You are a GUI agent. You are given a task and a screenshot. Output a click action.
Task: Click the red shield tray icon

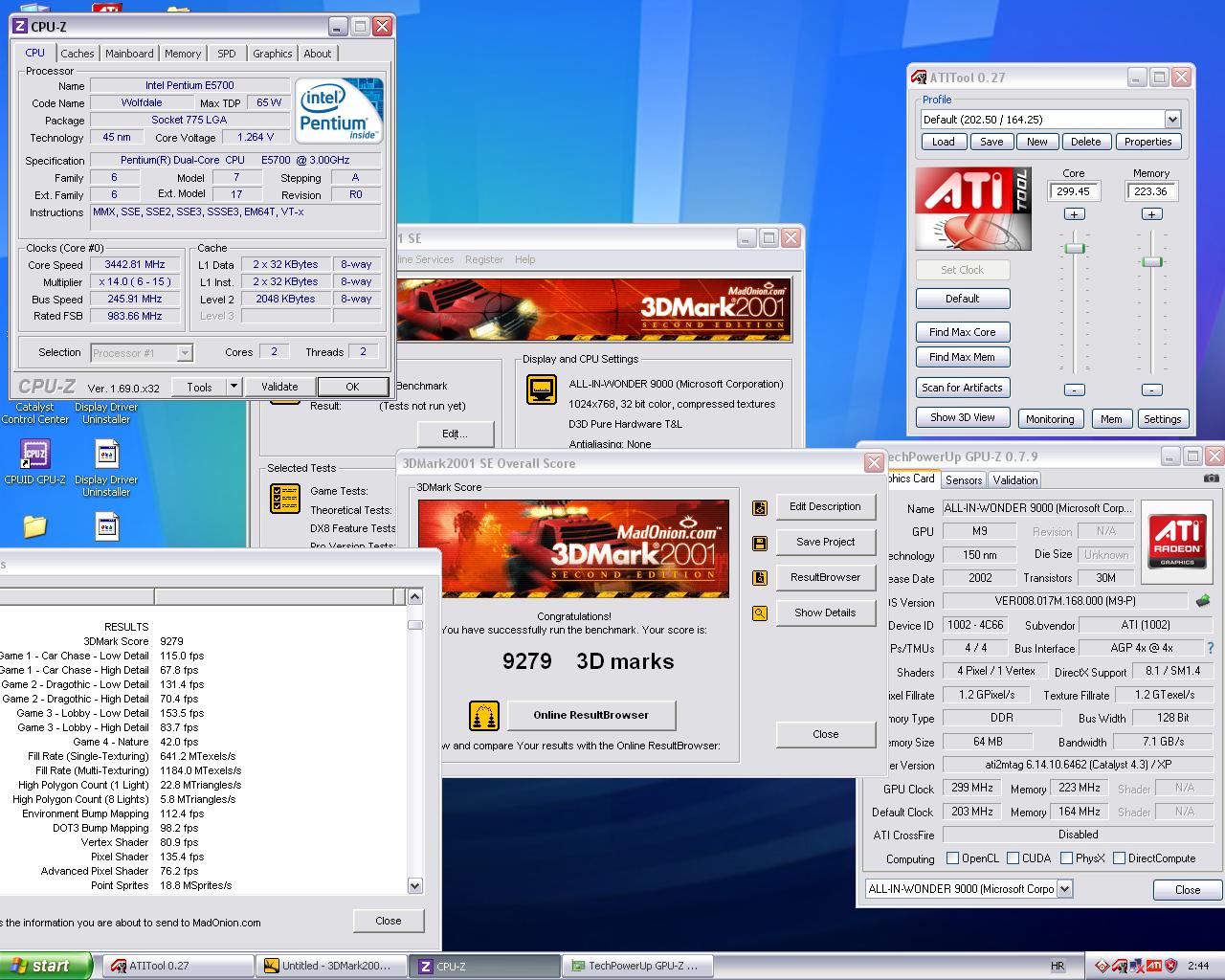point(1170,966)
